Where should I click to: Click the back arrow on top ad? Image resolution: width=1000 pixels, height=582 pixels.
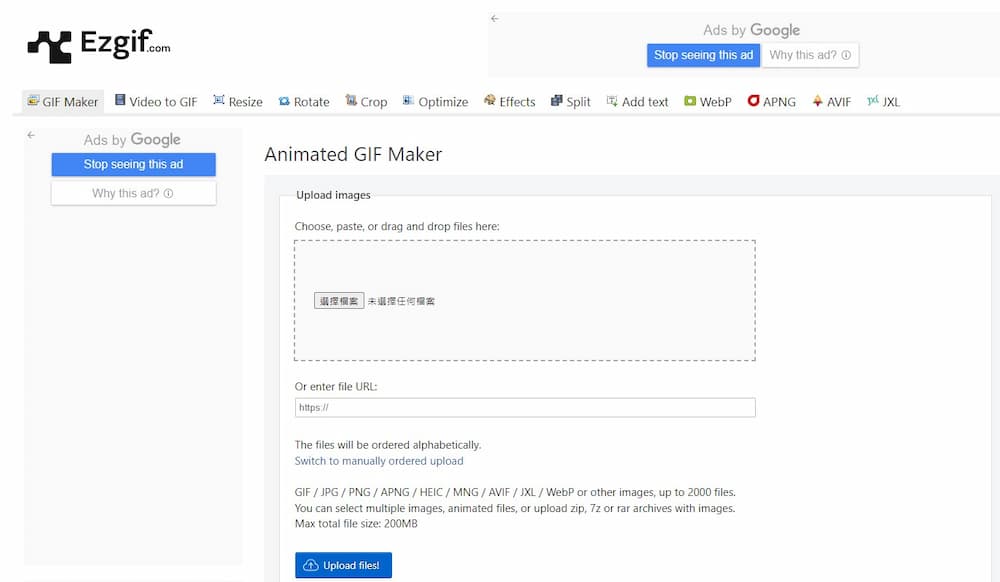(495, 18)
